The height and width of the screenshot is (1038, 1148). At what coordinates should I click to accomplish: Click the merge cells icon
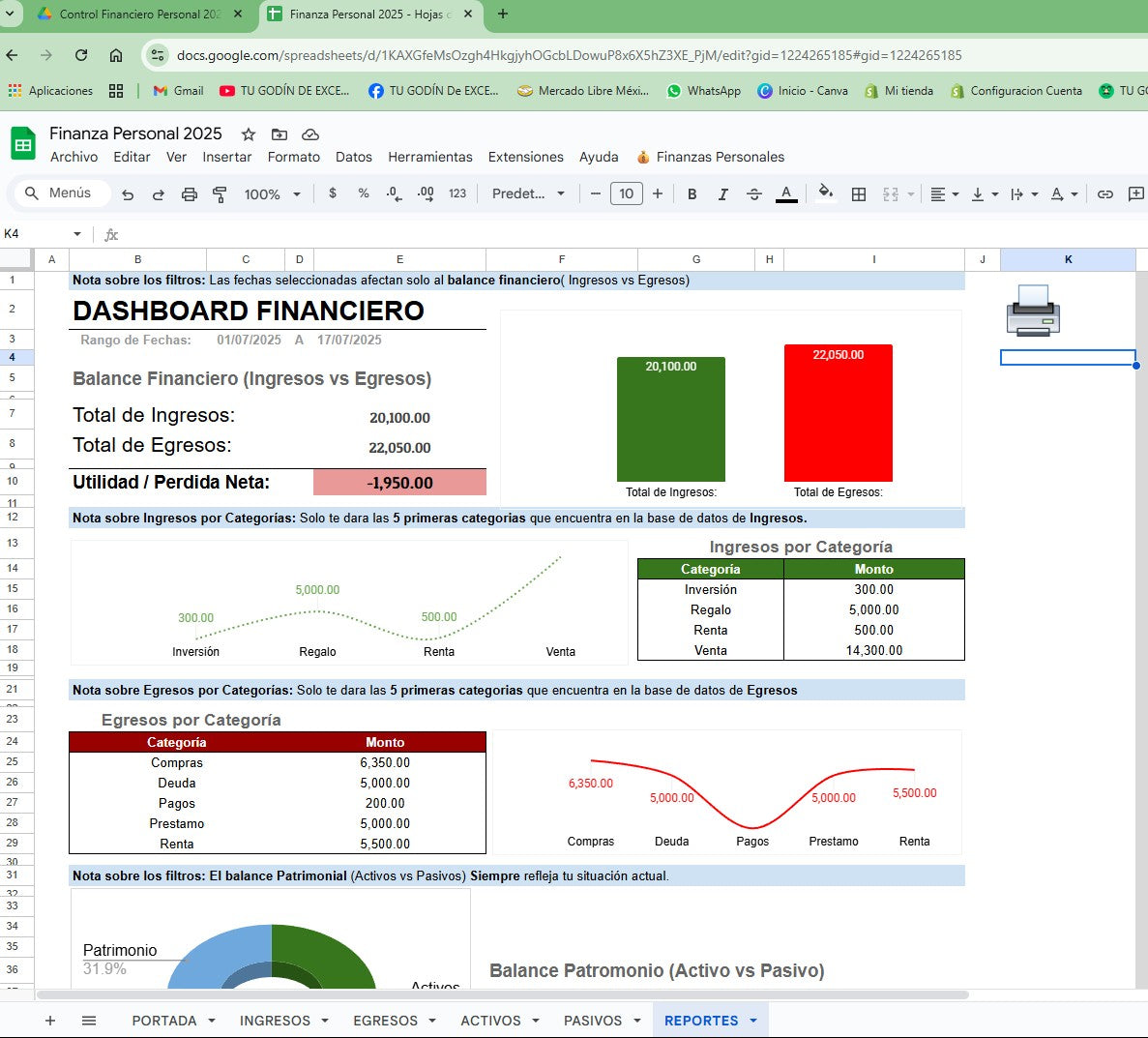pyautogui.click(x=891, y=194)
